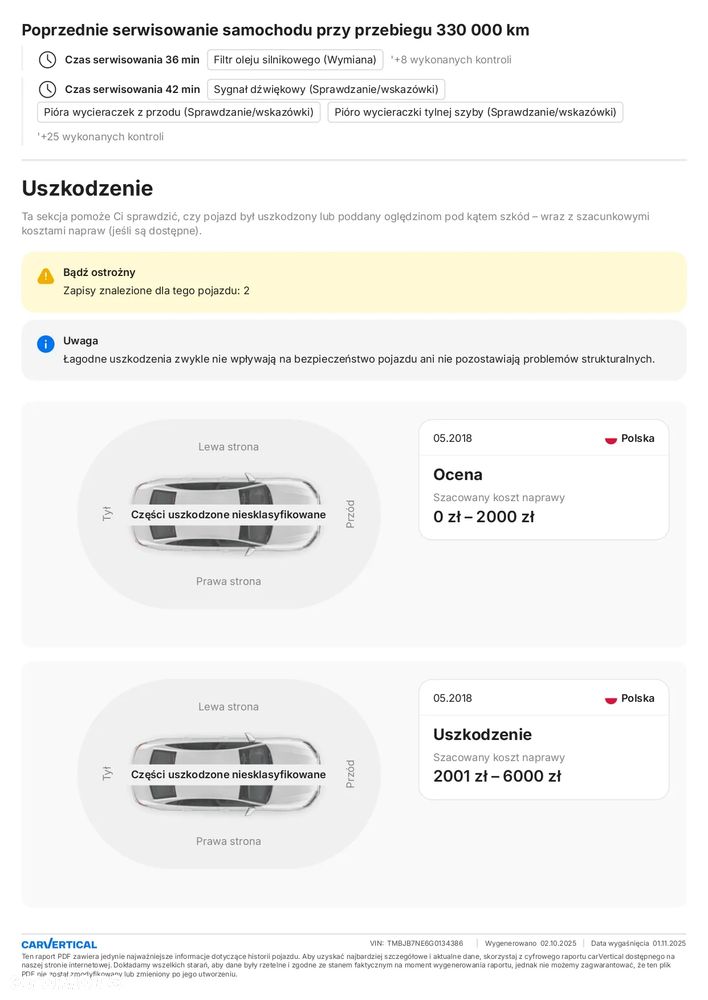Open the Uszkodzenie 2001 zł – 6000 zł card

543,740
